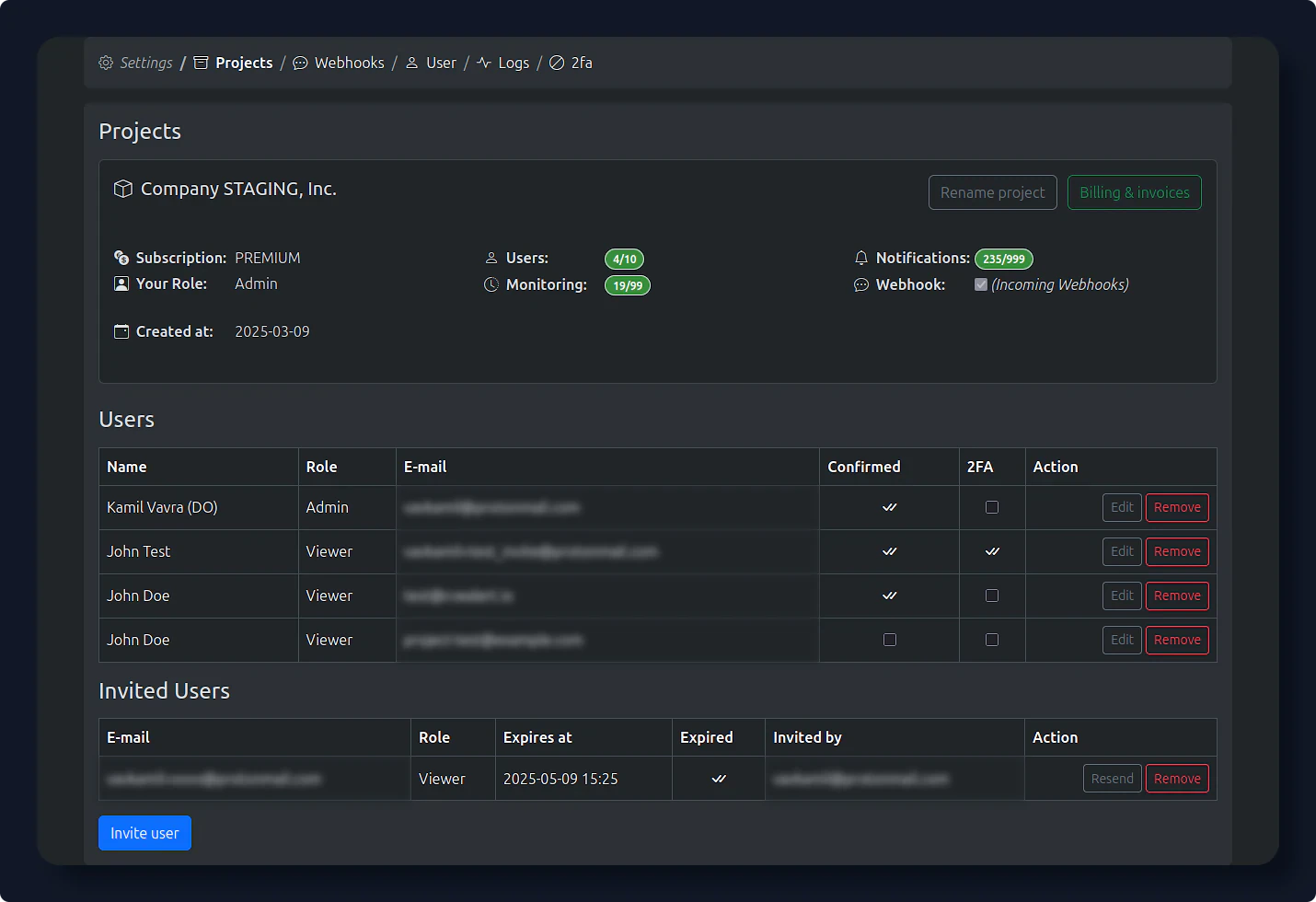Screen dimensions: 1316x902
Task: Click the Settings gear icon in breadcrumb
Action: coord(106,63)
